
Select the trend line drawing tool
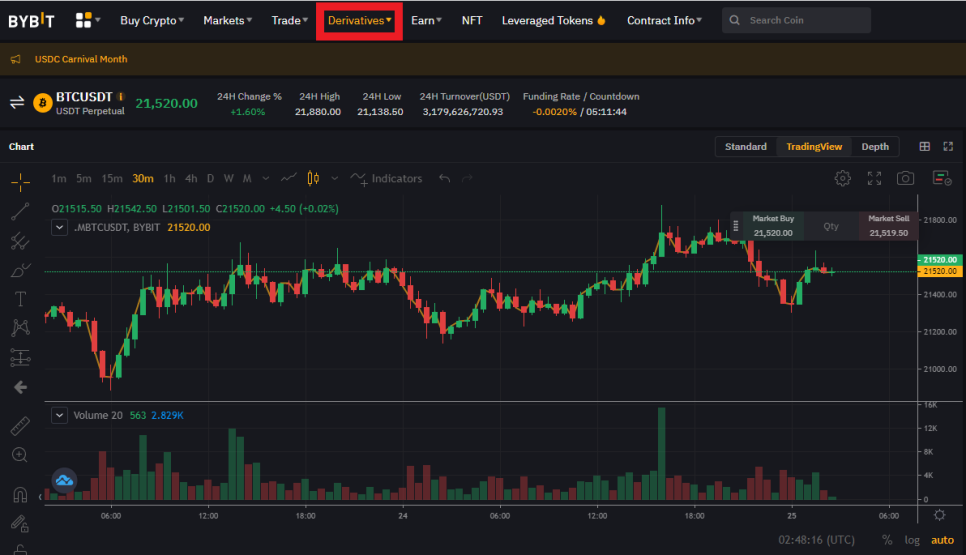click(x=20, y=211)
